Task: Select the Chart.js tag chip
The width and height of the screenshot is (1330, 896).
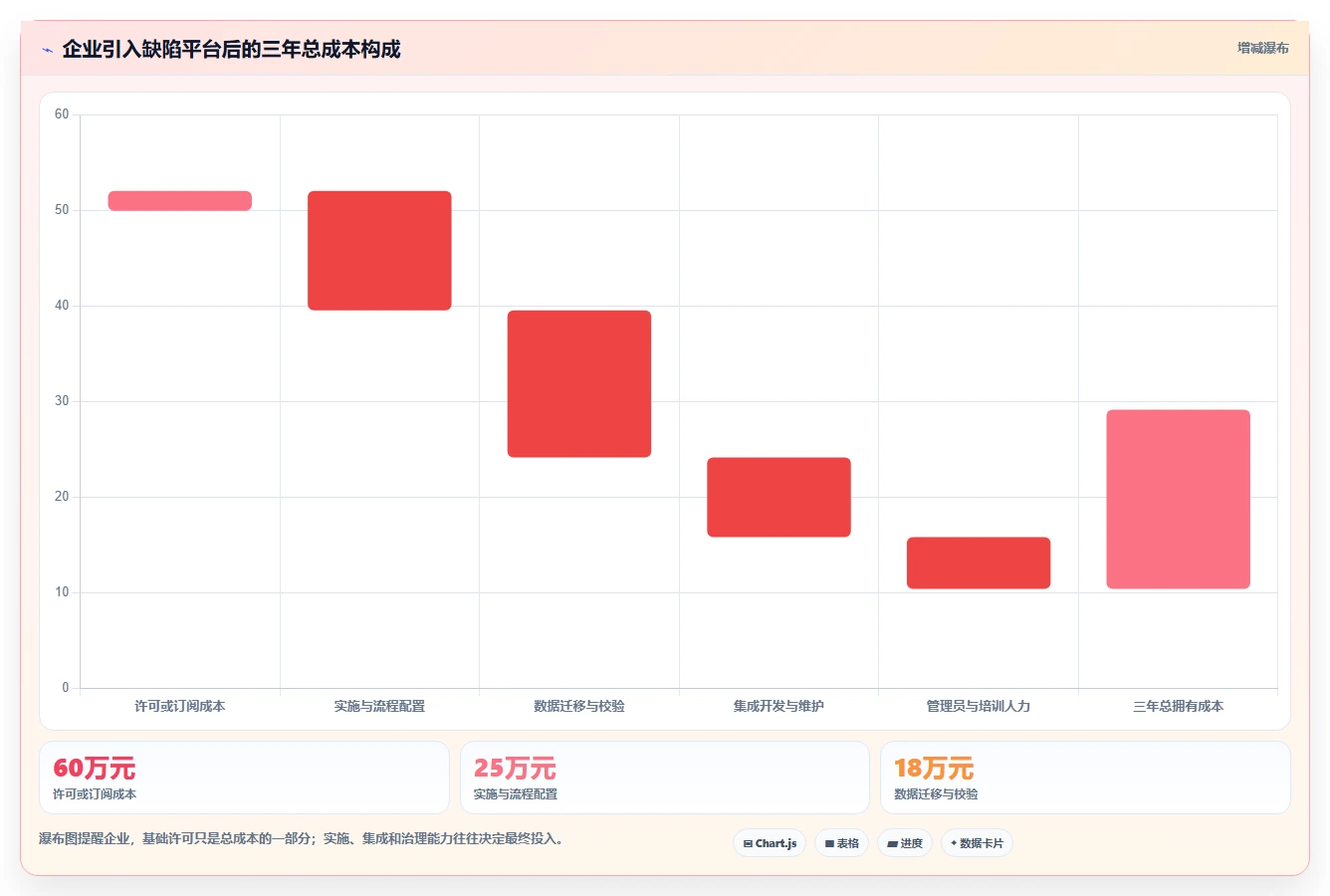Action: tap(770, 843)
